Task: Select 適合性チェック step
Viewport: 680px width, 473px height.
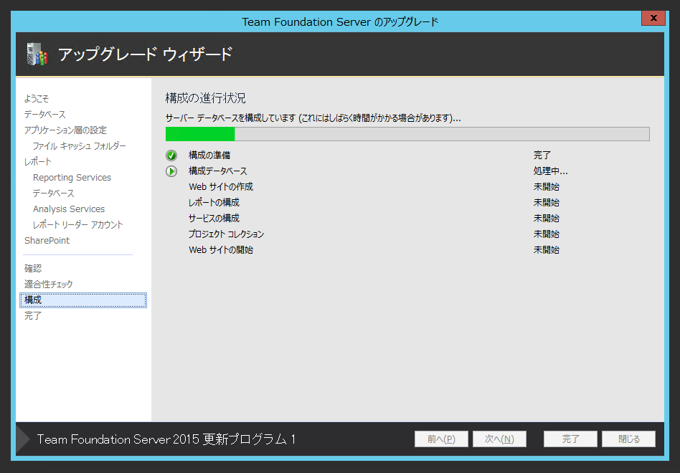Action: pyautogui.click(x=49, y=284)
